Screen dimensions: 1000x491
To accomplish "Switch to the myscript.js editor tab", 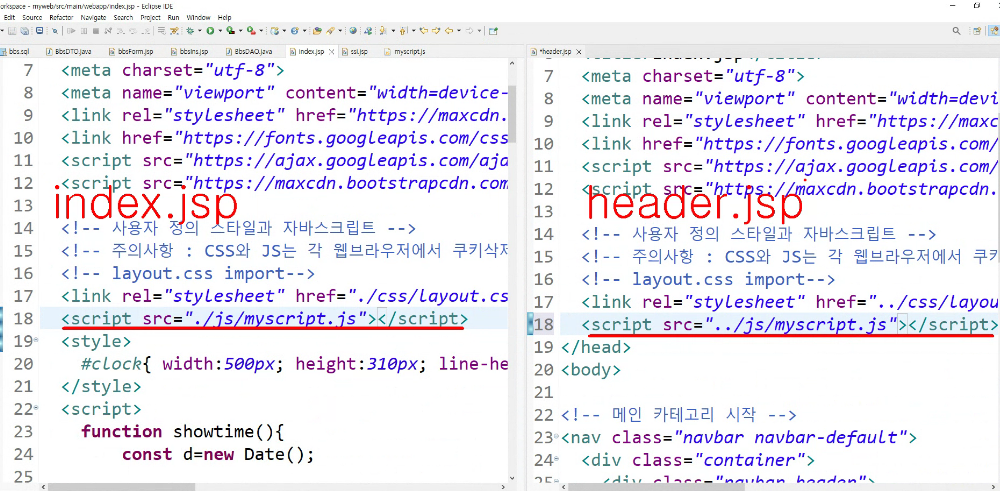I will click(404, 51).
